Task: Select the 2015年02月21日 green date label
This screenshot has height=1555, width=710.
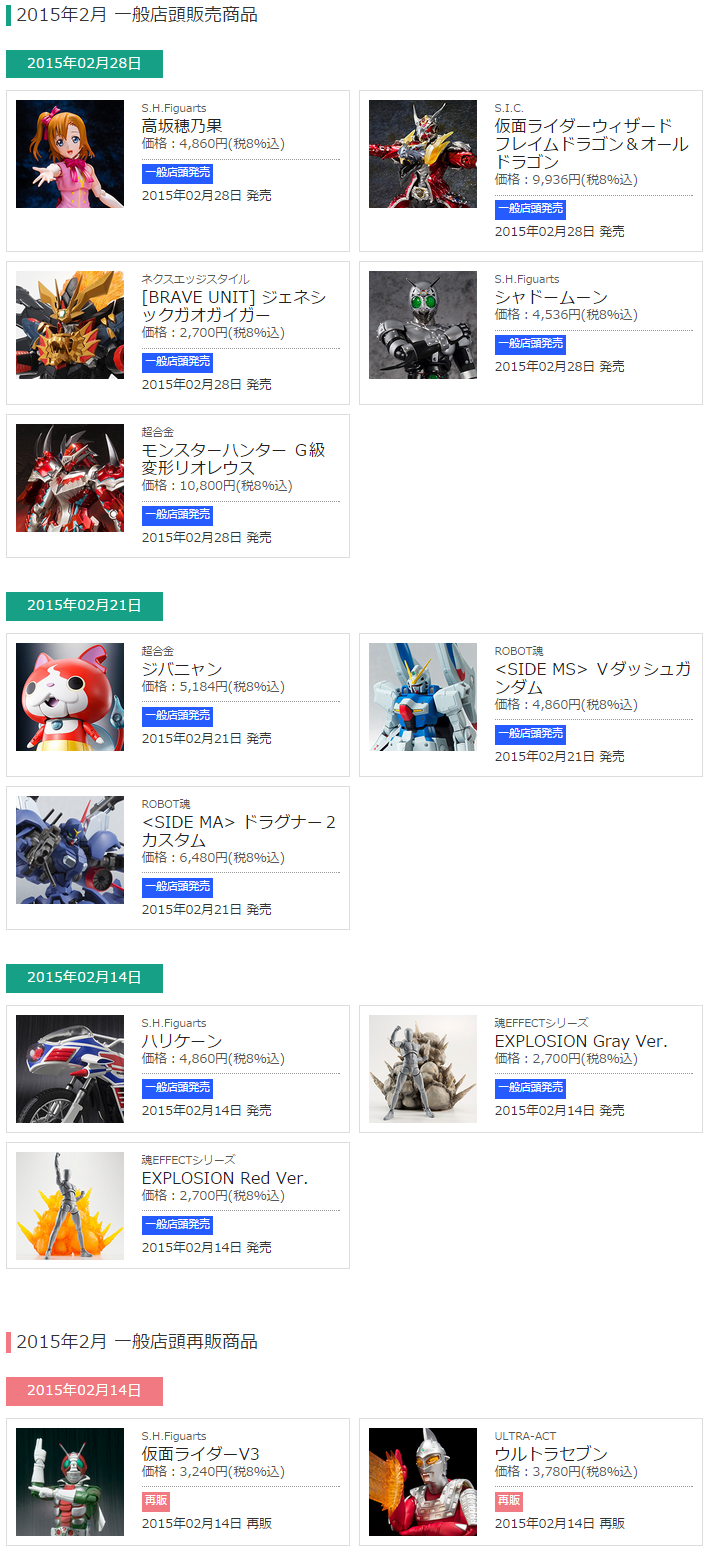Action: [84, 606]
